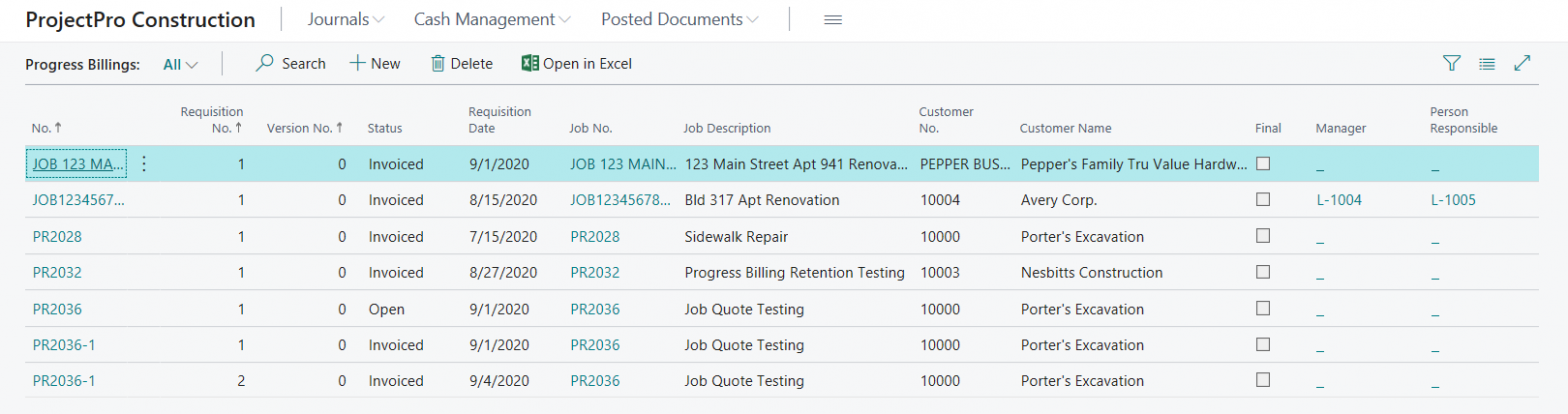Sort by Version No. column header
The image size is (1568, 414).
305,128
